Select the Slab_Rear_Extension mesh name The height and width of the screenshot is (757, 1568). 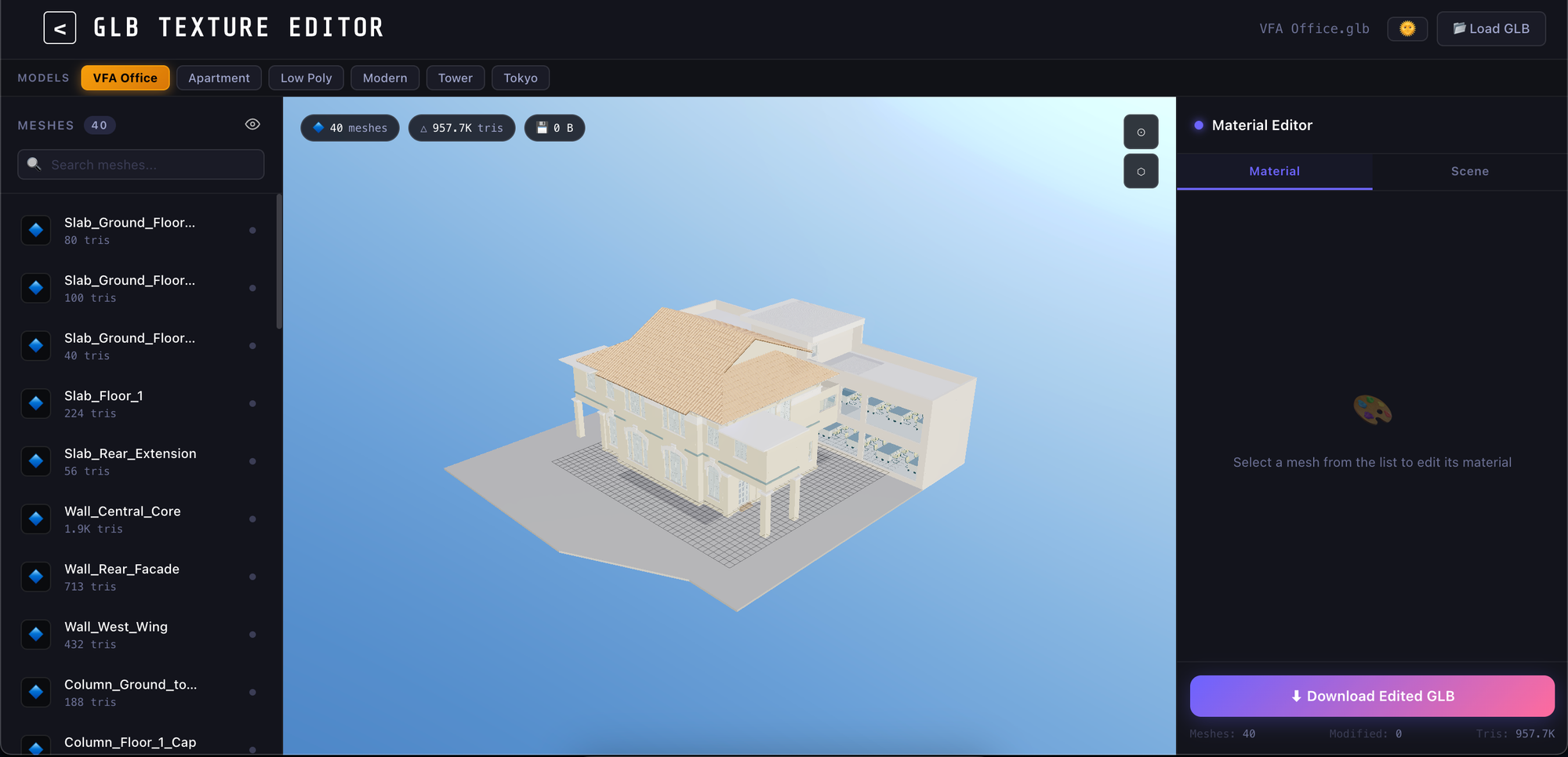(130, 453)
